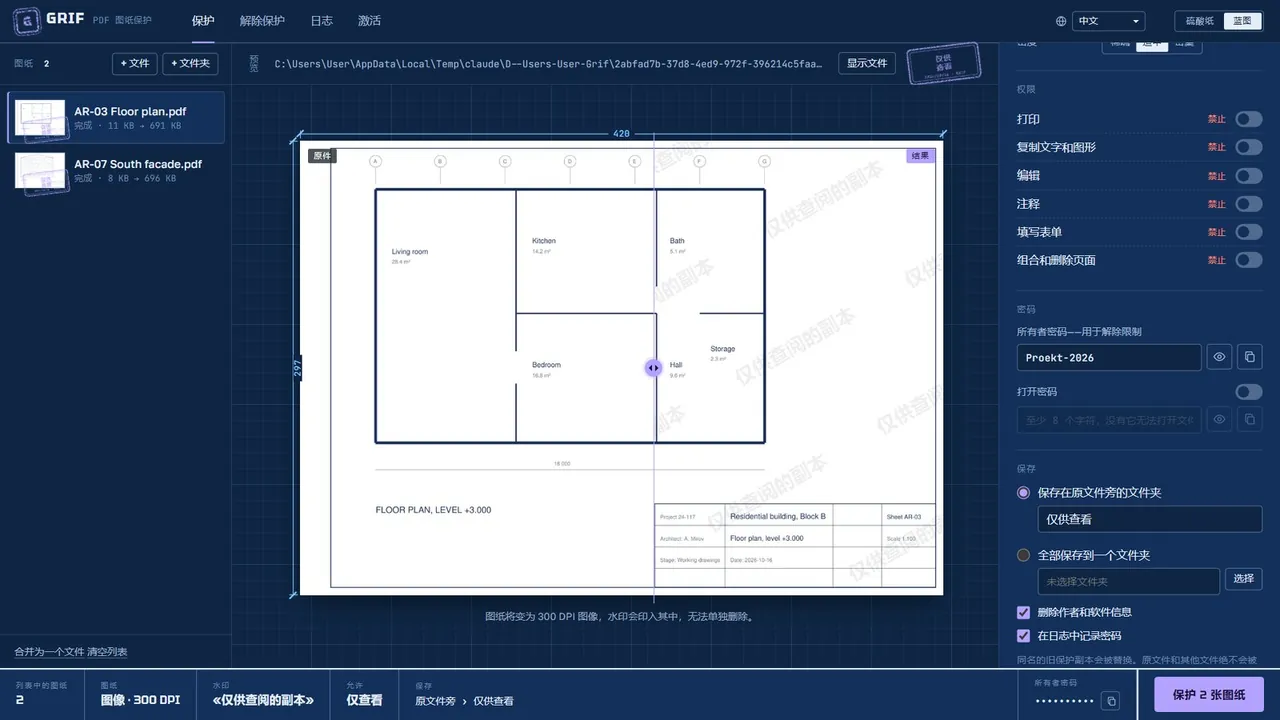1280x720 pixels.
Task: Copy the owner password Proekt-2026
Action: 1249,357
